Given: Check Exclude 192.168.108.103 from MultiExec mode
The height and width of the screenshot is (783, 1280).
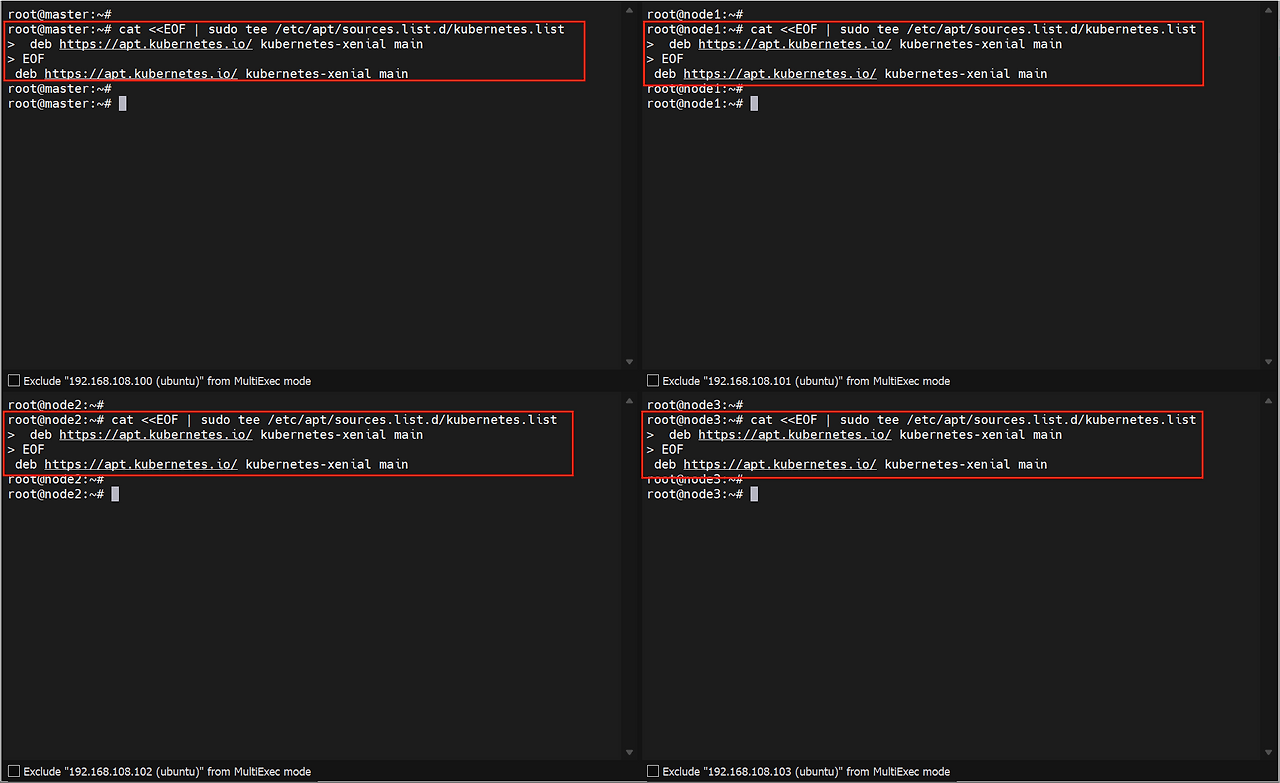Looking at the screenshot, I should (653, 772).
